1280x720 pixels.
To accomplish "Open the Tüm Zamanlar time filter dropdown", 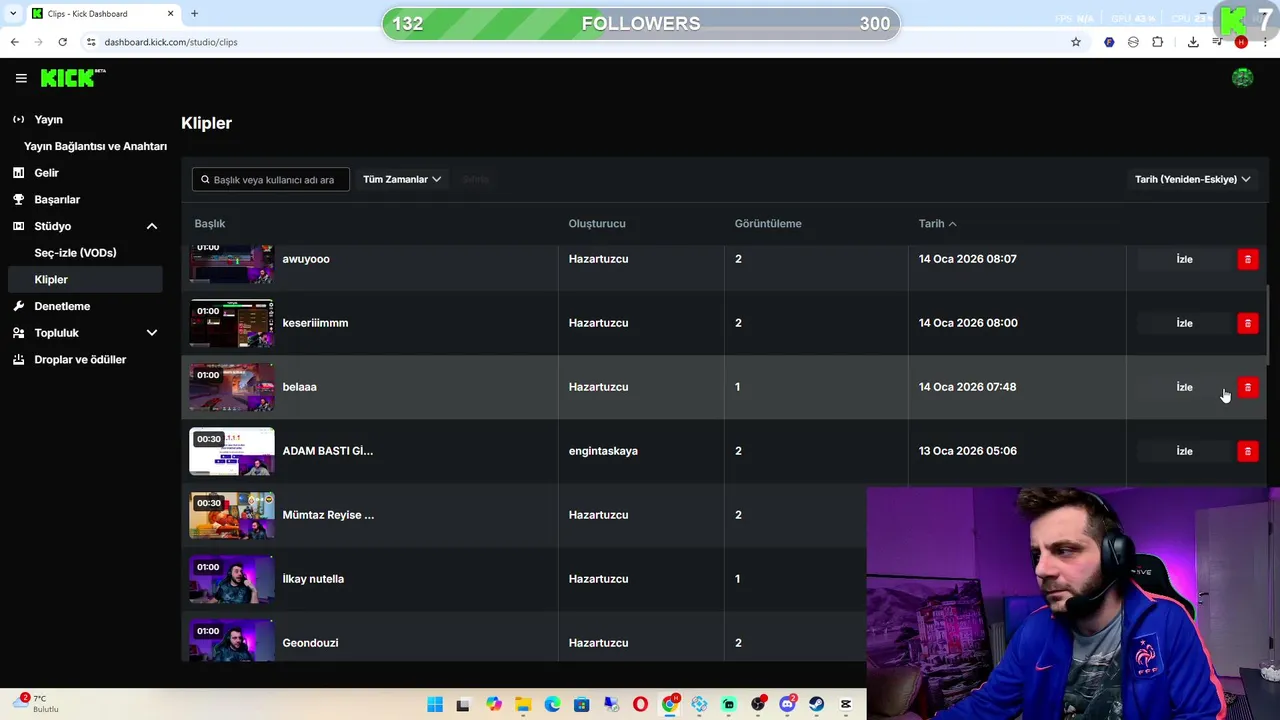I will click(401, 179).
